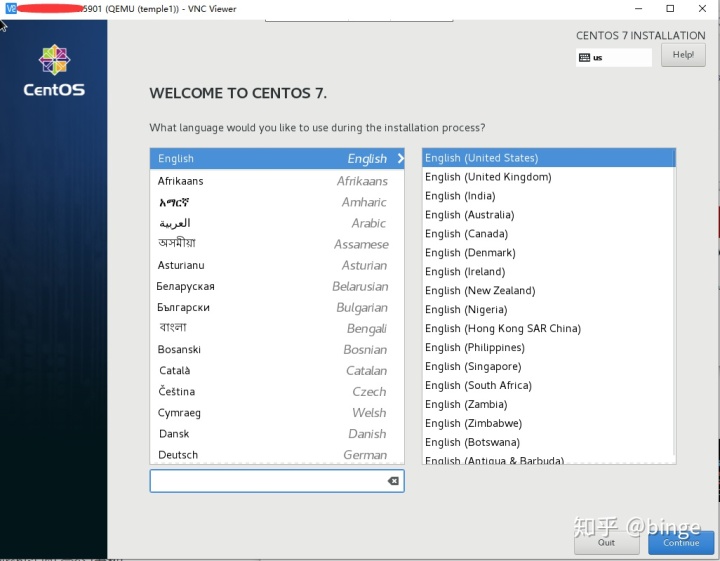Choose English (United Kingdom) locale
This screenshot has width=720, height=561.
pos(548,177)
